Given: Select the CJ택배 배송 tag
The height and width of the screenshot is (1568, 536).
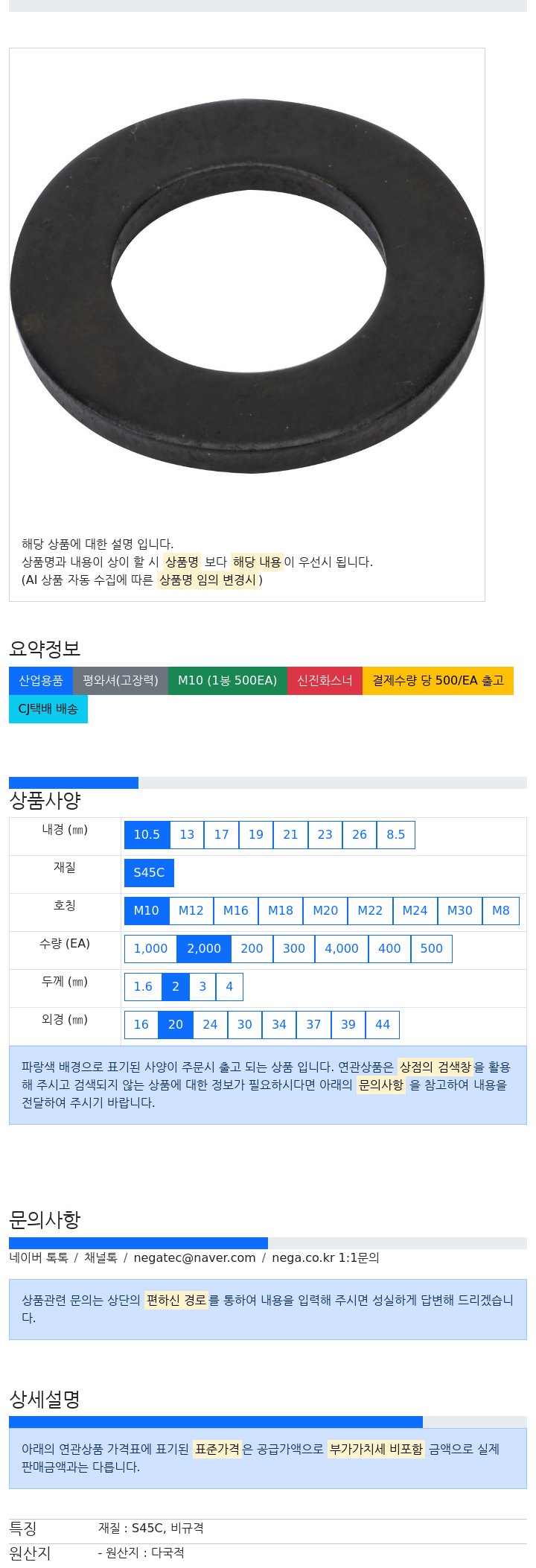Looking at the screenshot, I should [48, 709].
